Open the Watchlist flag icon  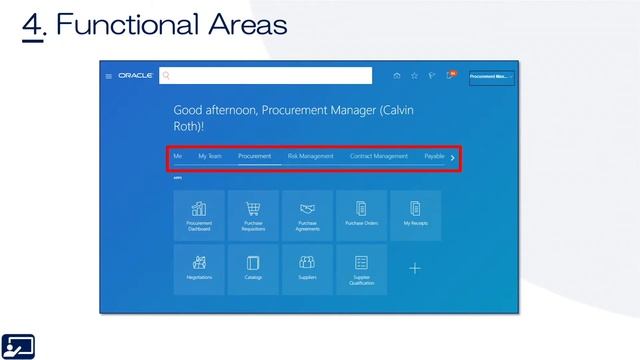[x=432, y=76]
